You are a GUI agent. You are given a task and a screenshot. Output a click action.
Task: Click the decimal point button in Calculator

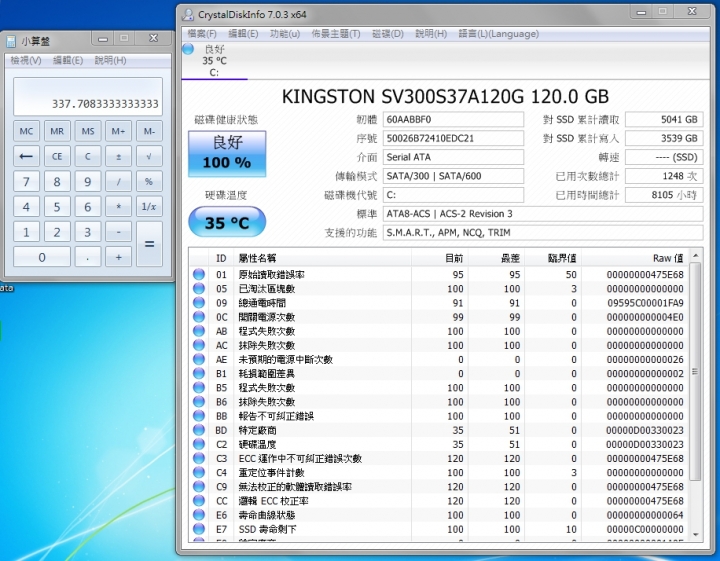[88, 257]
